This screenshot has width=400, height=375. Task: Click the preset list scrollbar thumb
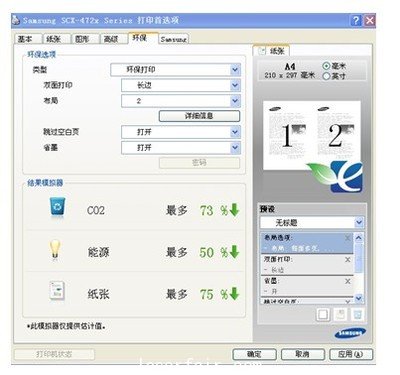tap(359, 258)
